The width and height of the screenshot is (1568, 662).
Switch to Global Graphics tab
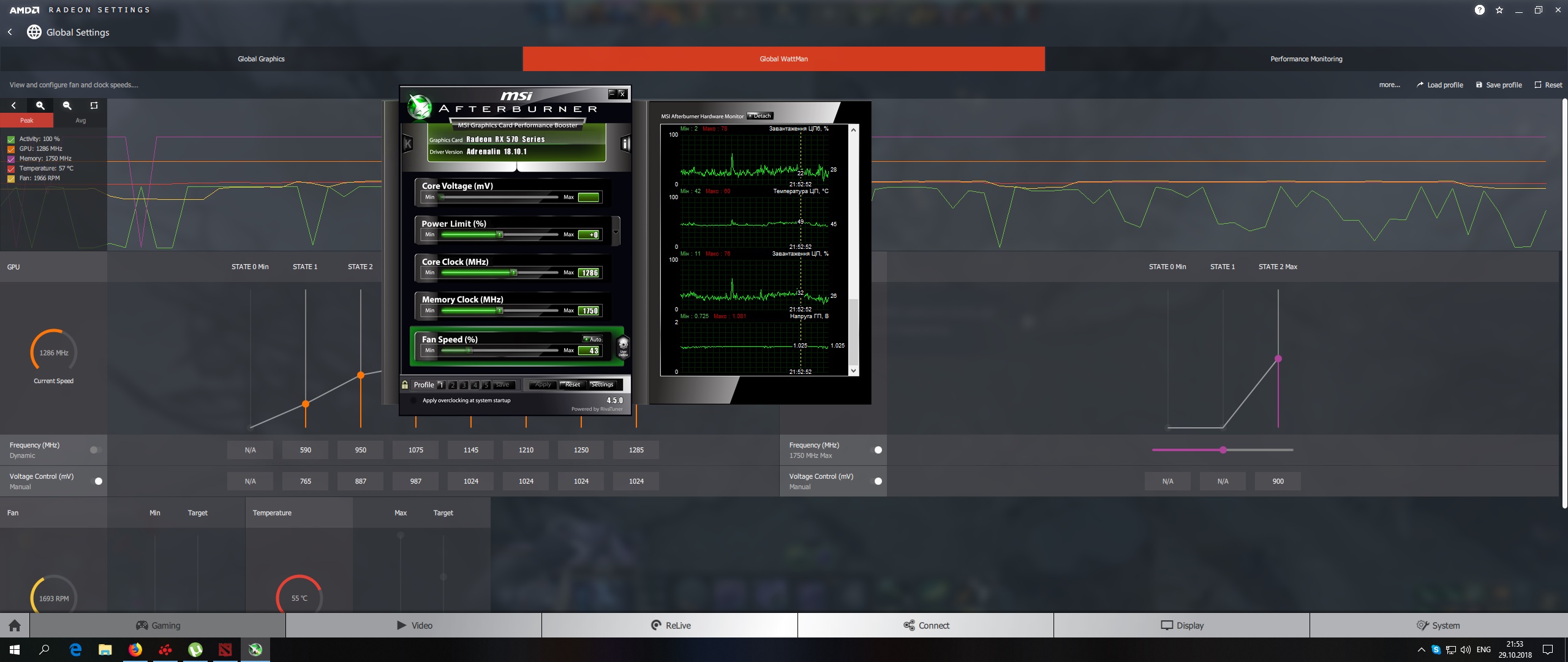click(x=261, y=59)
